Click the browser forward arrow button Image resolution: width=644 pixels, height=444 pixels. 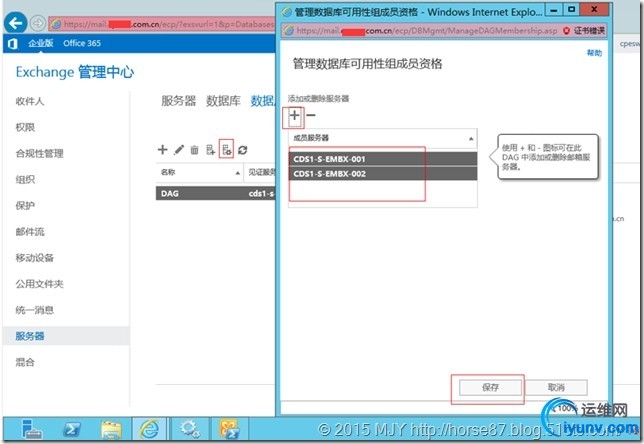(38, 23)
